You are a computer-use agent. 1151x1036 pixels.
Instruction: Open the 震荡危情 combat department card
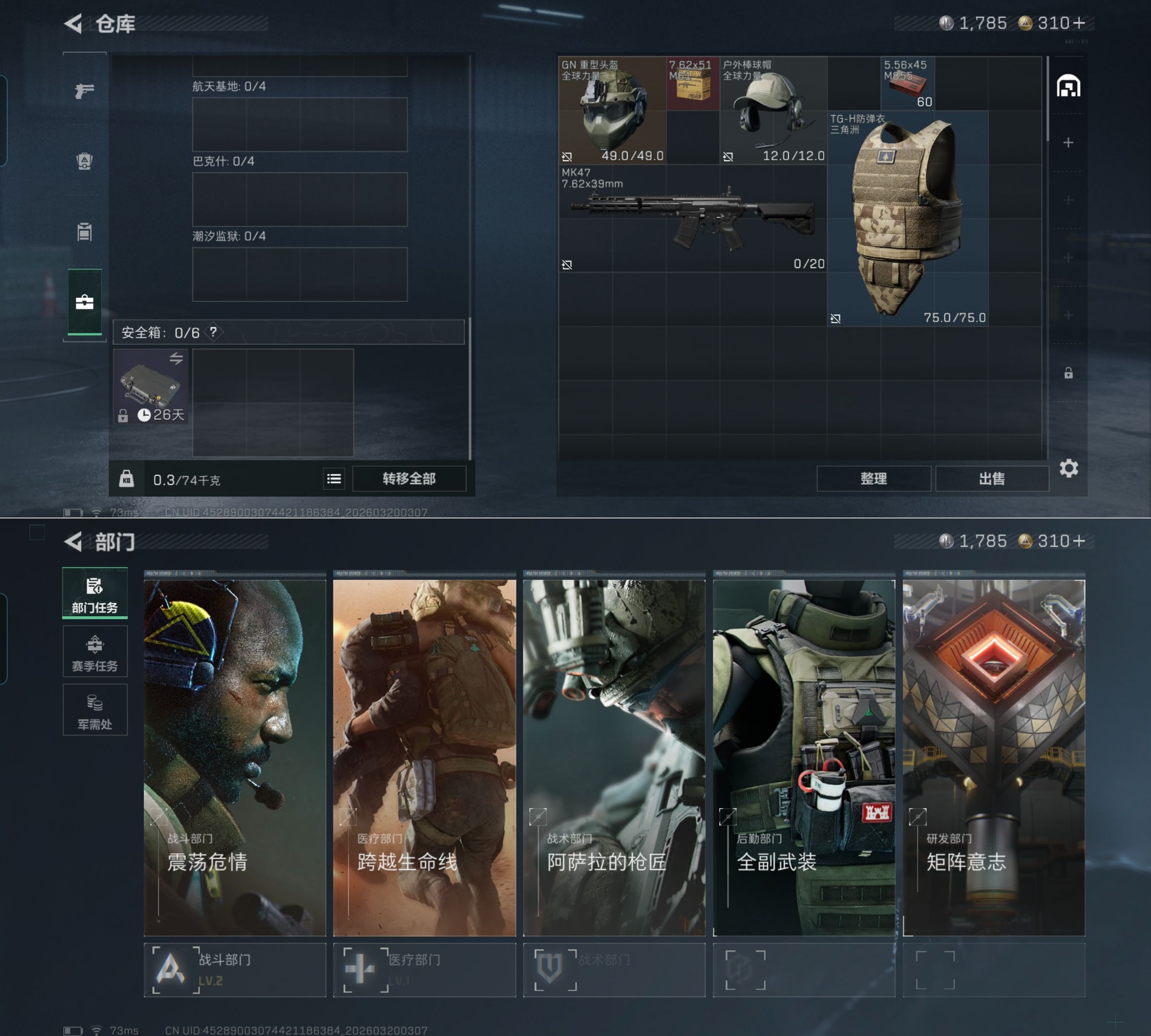(235, 757)
